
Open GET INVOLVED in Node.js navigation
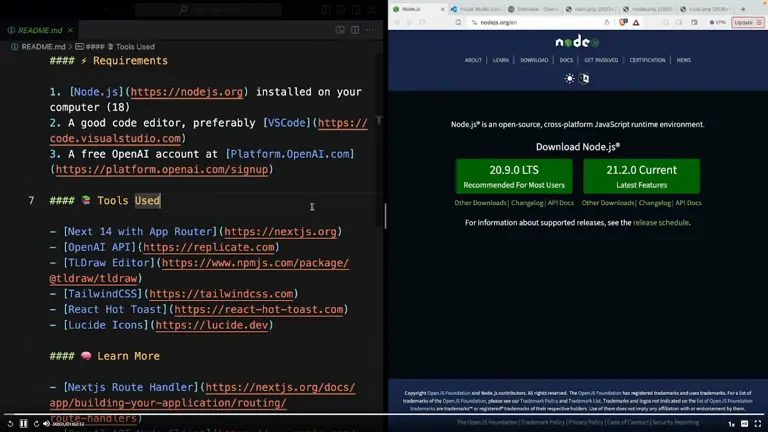click(x=601, y=60)
